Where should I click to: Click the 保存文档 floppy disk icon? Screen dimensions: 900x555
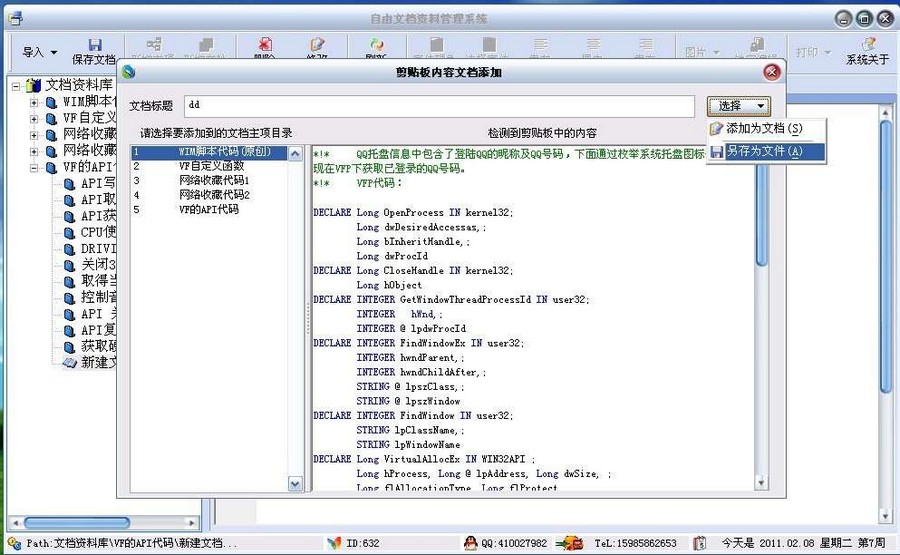[x=95, y=45]
